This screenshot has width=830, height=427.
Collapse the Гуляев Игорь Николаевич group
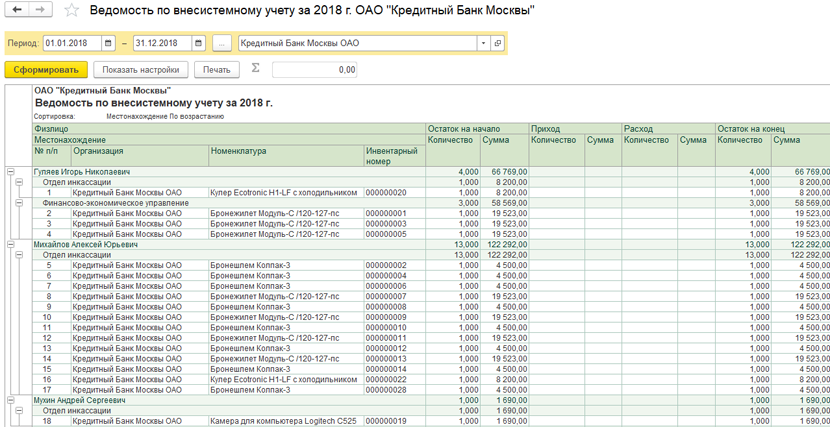pyautogui.click(x=11, y=172)
